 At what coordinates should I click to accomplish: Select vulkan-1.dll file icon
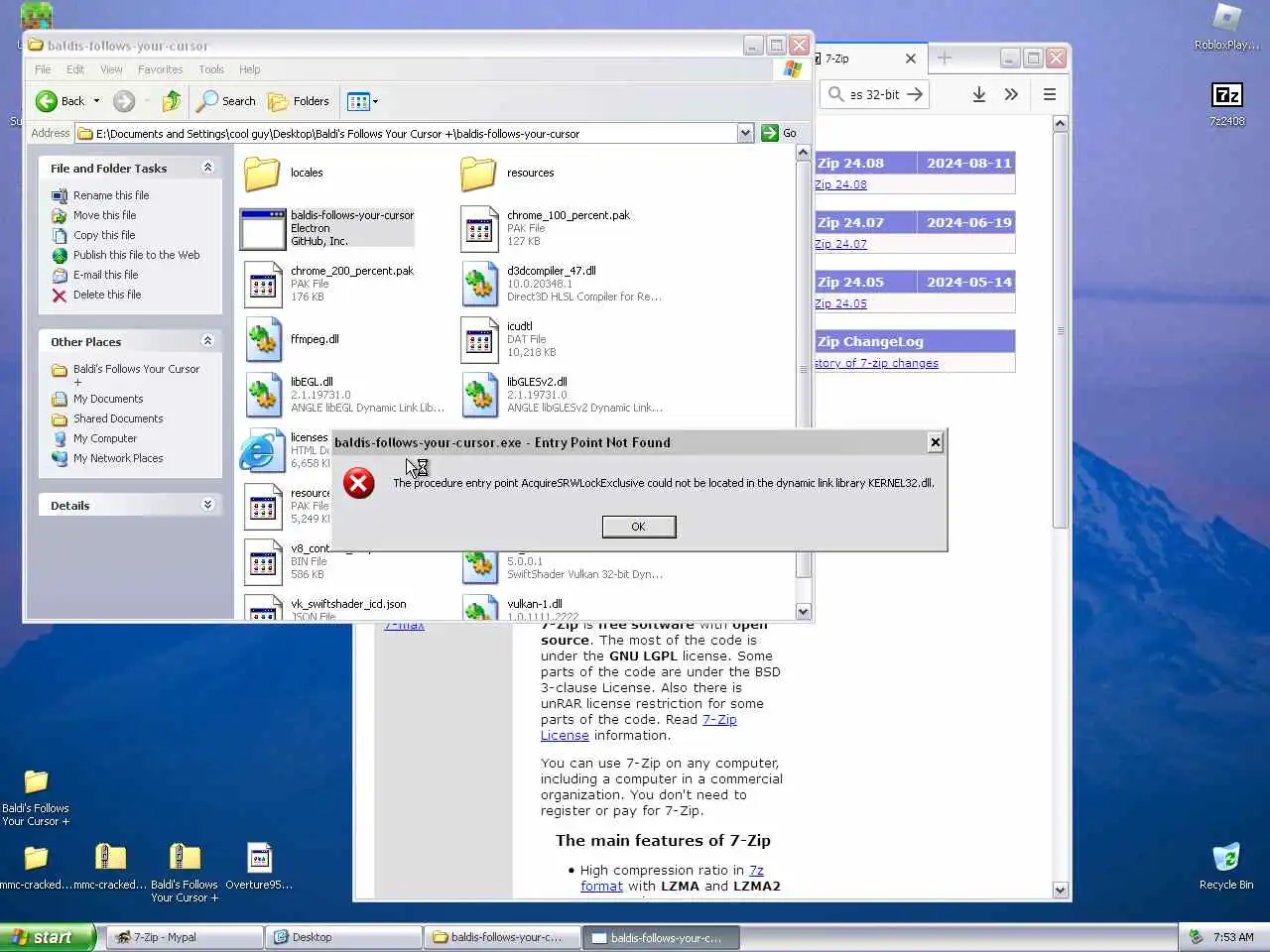coord(479,607)
